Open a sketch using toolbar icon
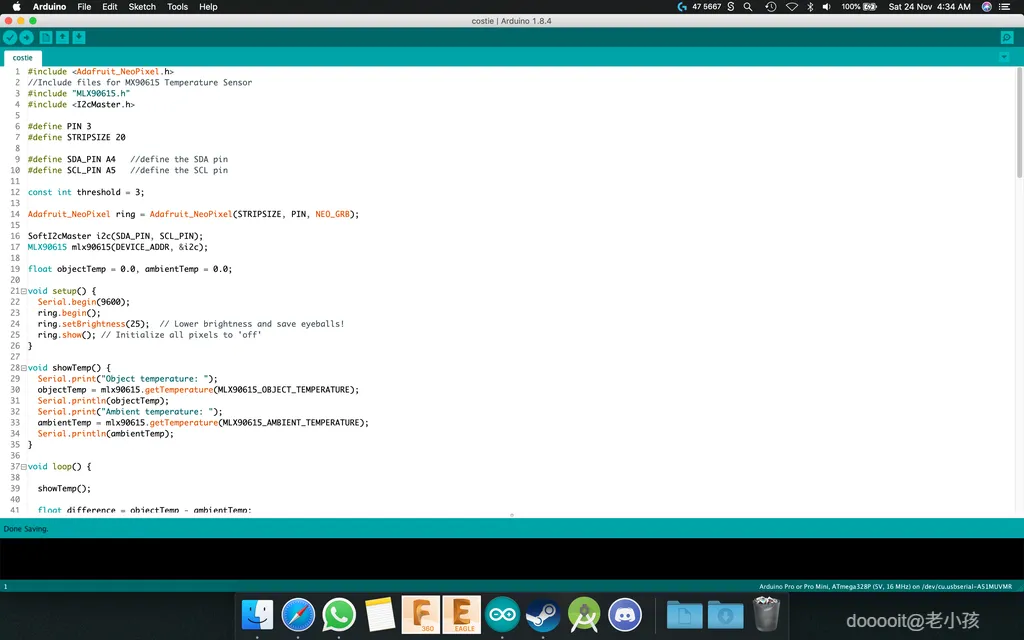The image size is (1024, 640). pos(62,38)
